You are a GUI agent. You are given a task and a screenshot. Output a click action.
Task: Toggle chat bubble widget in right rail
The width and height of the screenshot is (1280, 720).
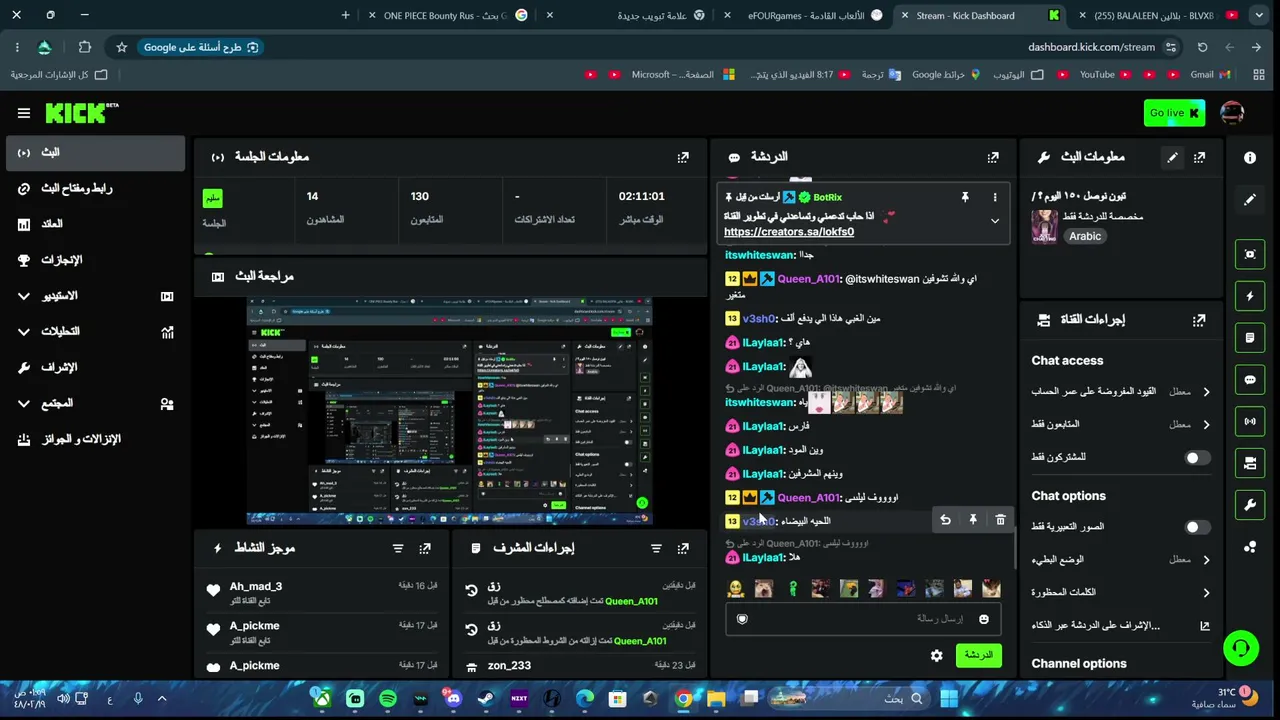point(1250,380)
